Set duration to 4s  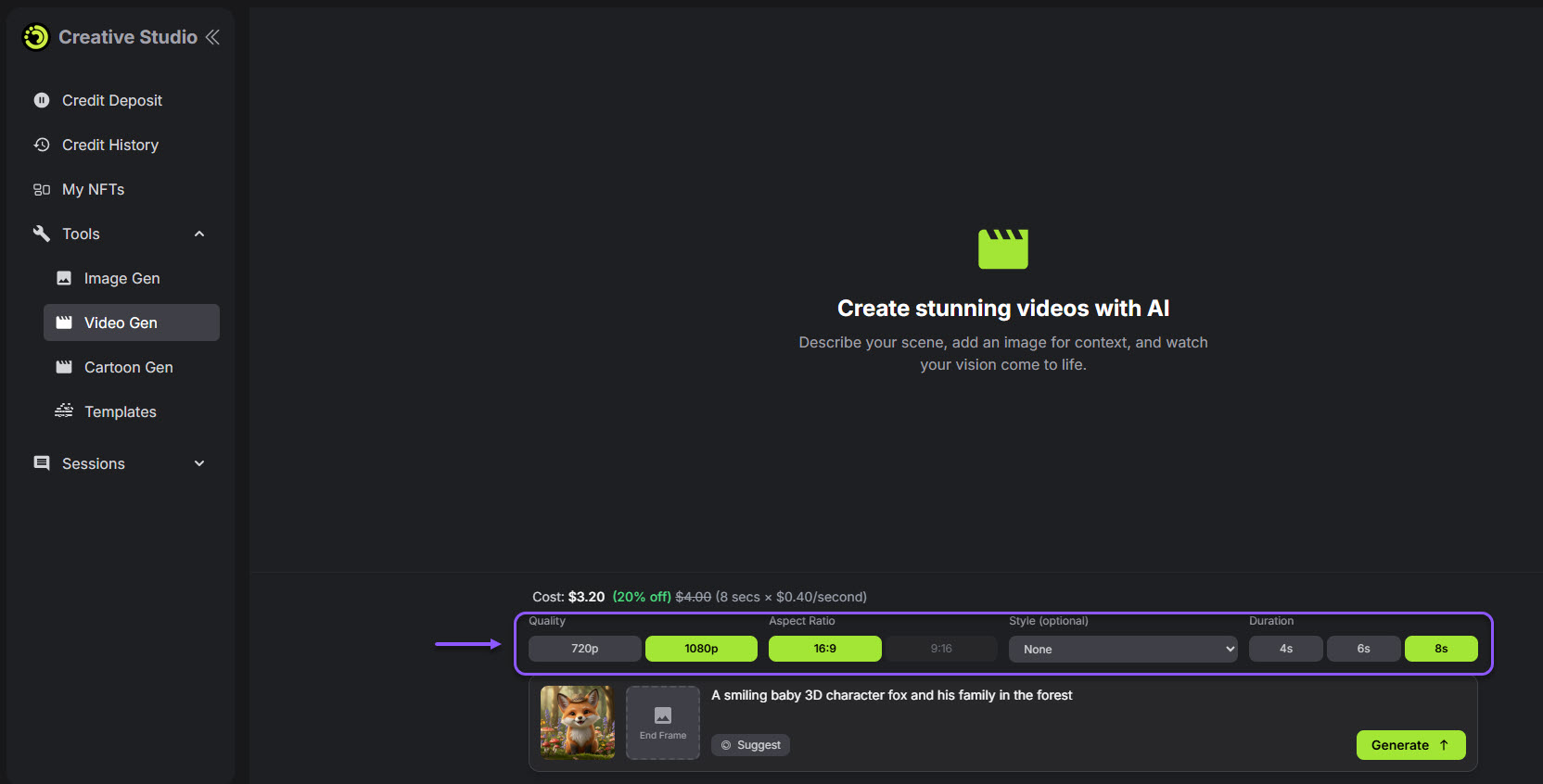pos(1285,649)
